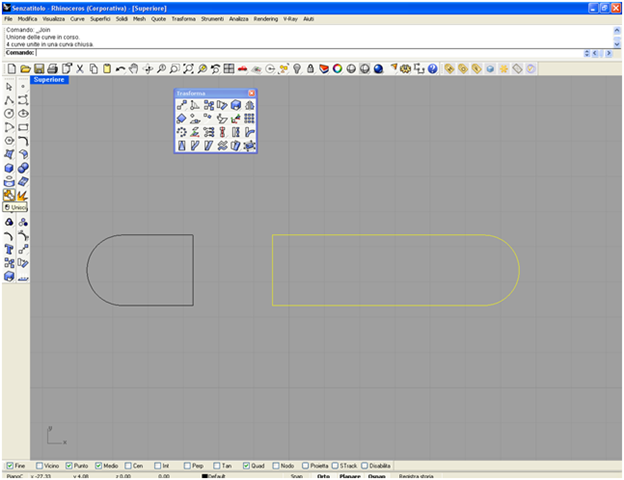Click the blue sphere Render icon
The height and width of the screenshot is (480, 624).
click(378, 69)
